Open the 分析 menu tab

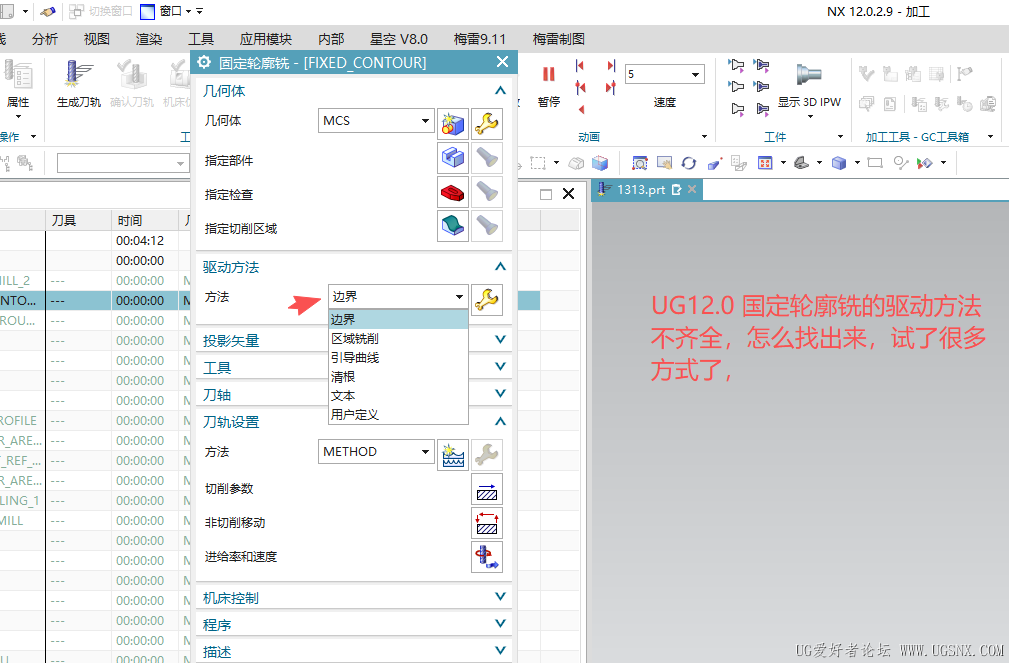pyautogui.click(x=45, y=39)
